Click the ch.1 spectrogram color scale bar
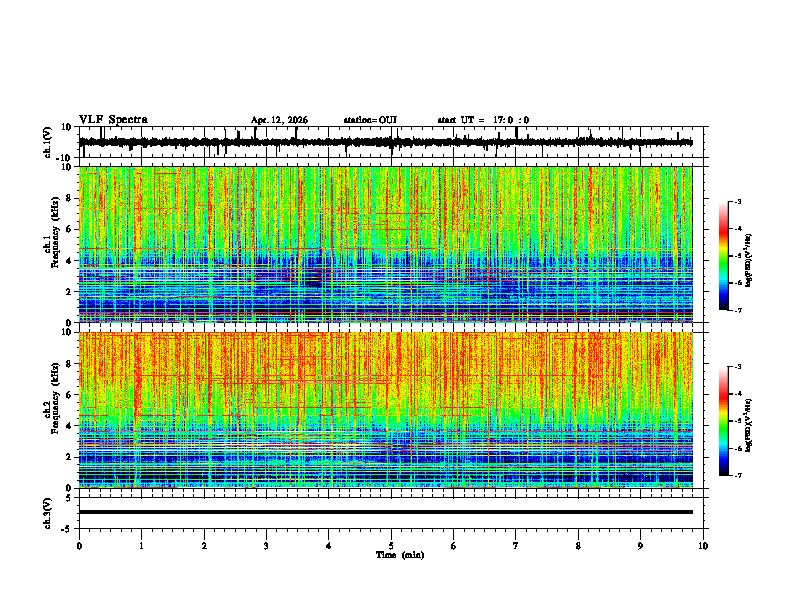The width and height of the screenshot is (792, 612). point(724,256)
